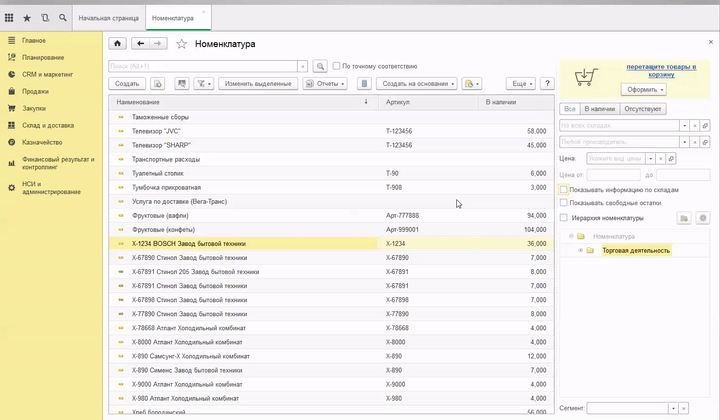Select the 'В наличии' filter toggle
This screenshot has height=420, width=720.
(599, 108)
